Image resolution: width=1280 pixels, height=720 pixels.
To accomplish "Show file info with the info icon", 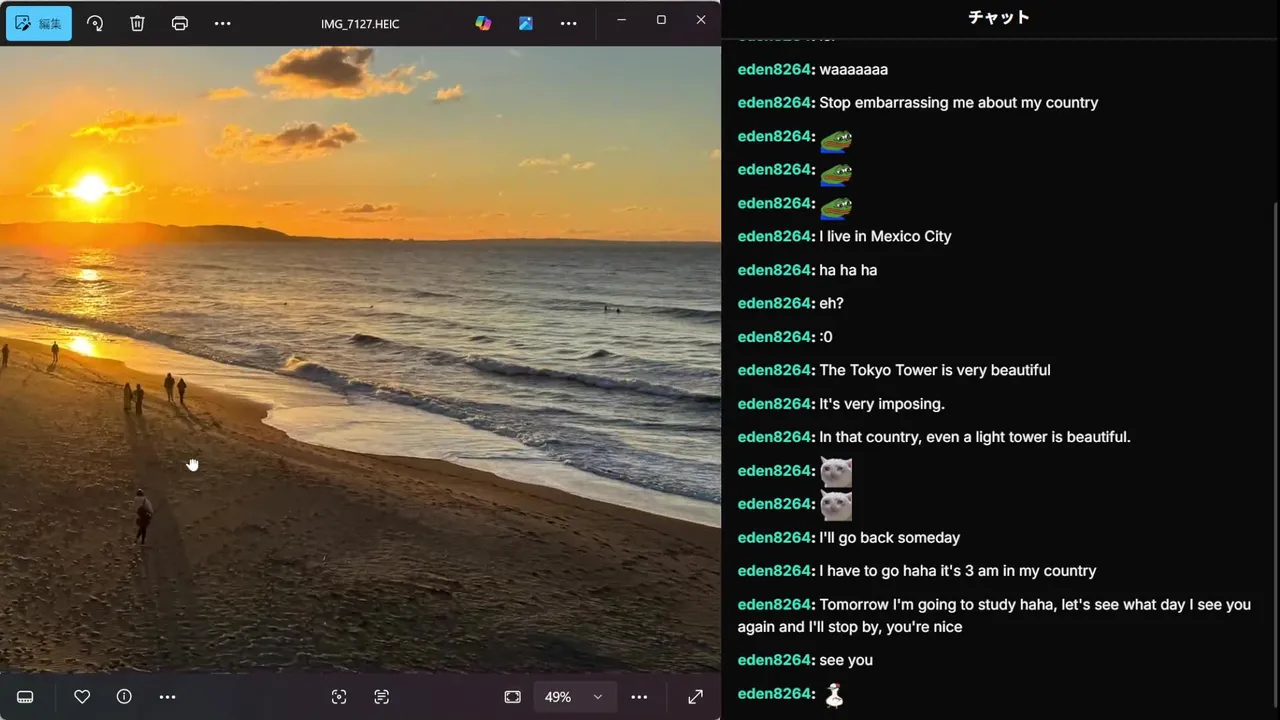I will coord(124,697).
